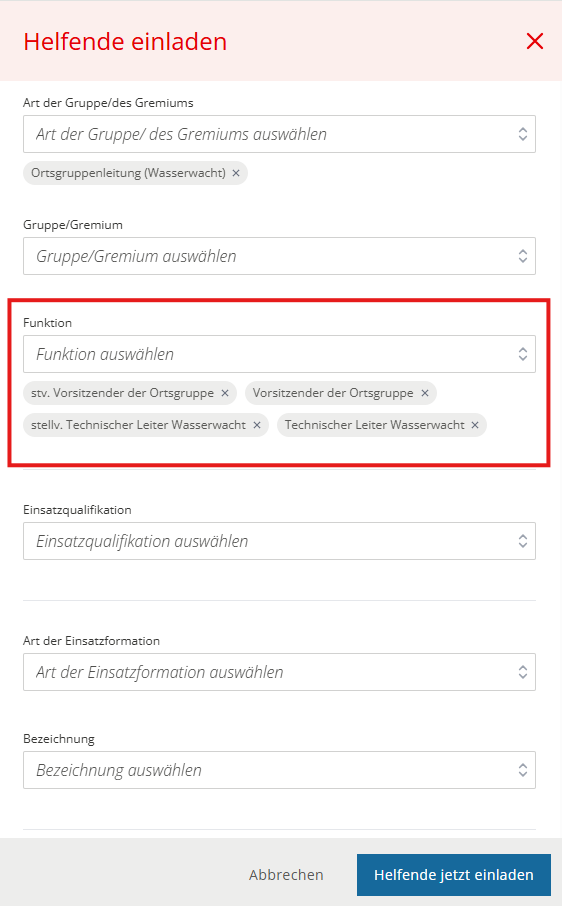Open Art der Einsatzformation dropdown arrows

523,672
